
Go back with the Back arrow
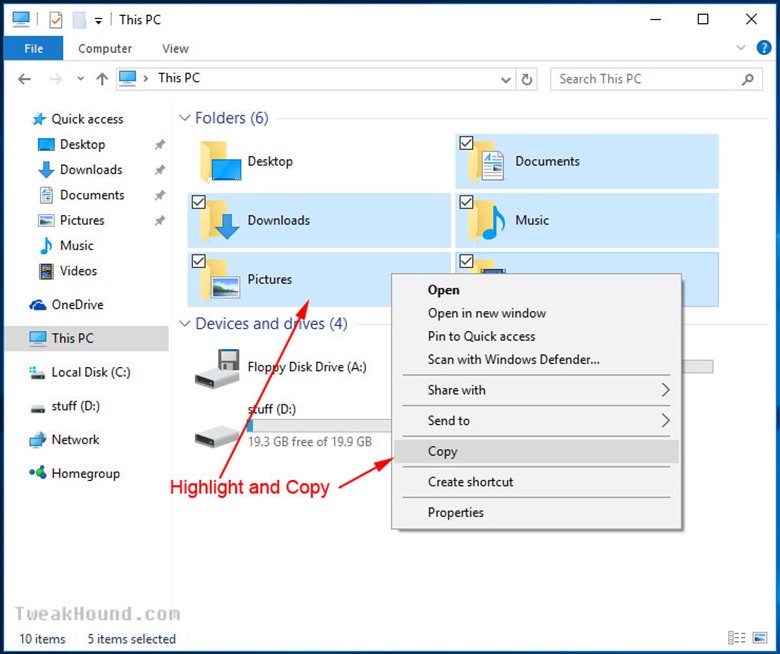[x=24, y=79]
